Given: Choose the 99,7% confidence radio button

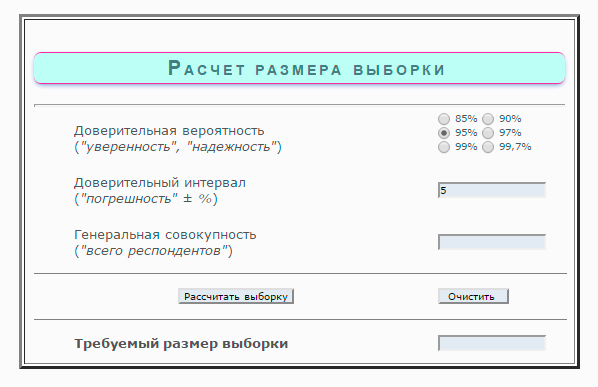Looking at the screenshot, I should [488, 147].
